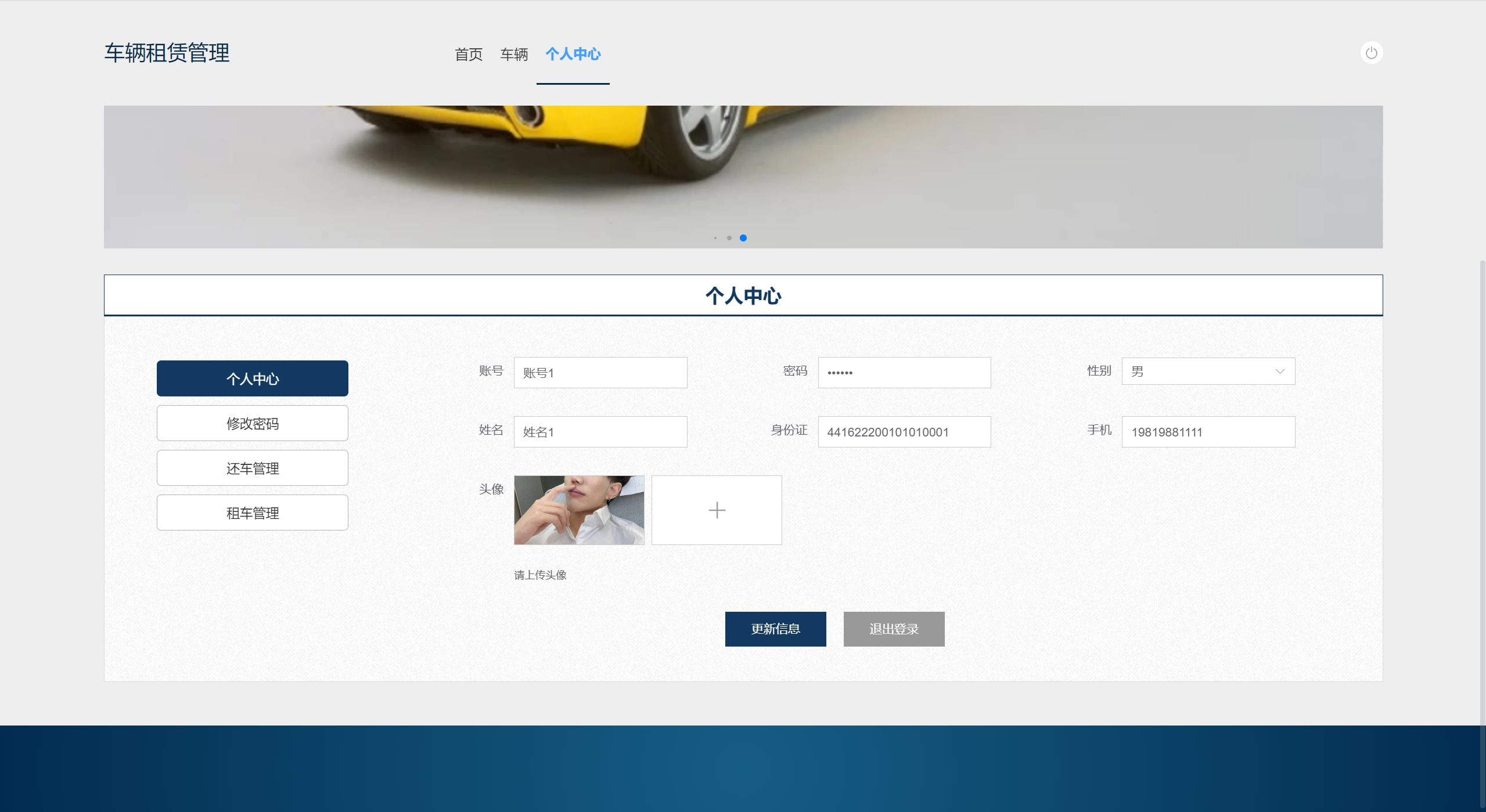Open 还车管理 return management
Image resolution: width=1486 pixels, height=812 pixels.
pos(253,468)
